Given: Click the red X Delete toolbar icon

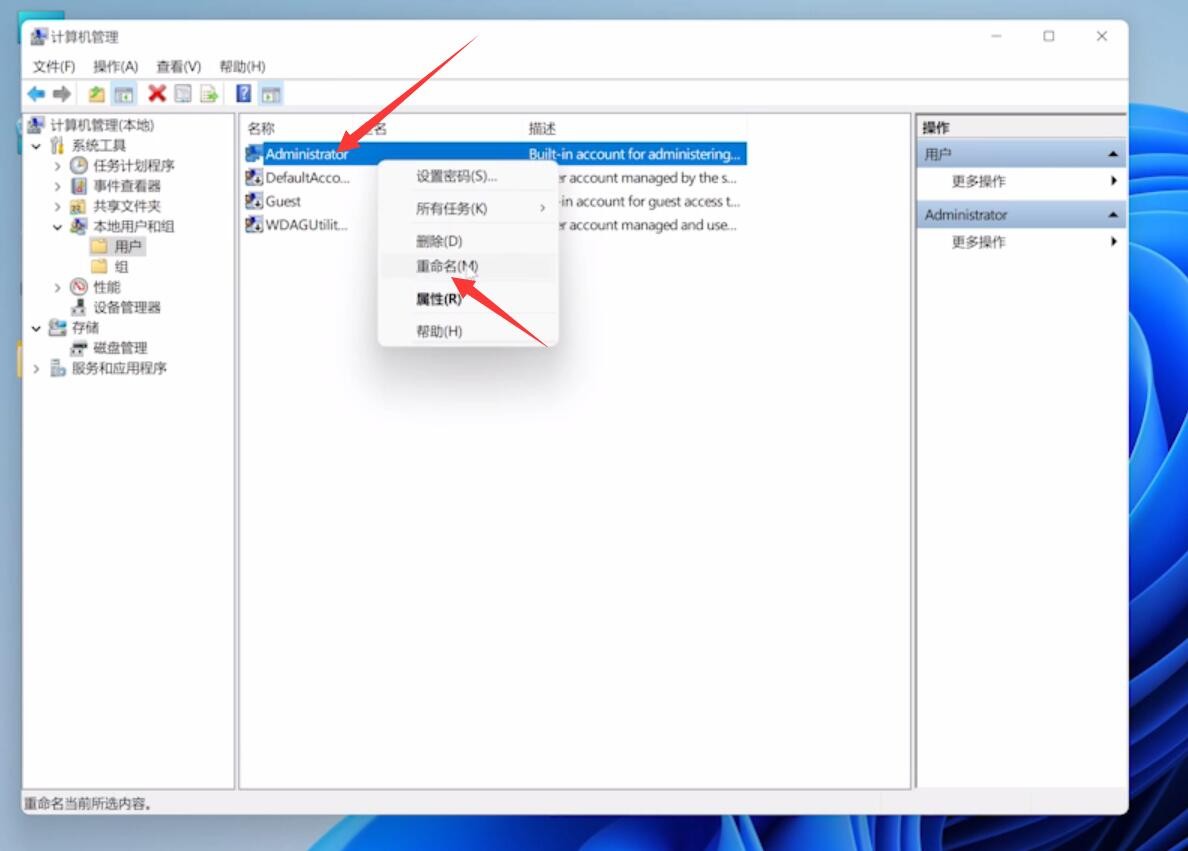Looking at the screenshot, I should coord(156,94).
